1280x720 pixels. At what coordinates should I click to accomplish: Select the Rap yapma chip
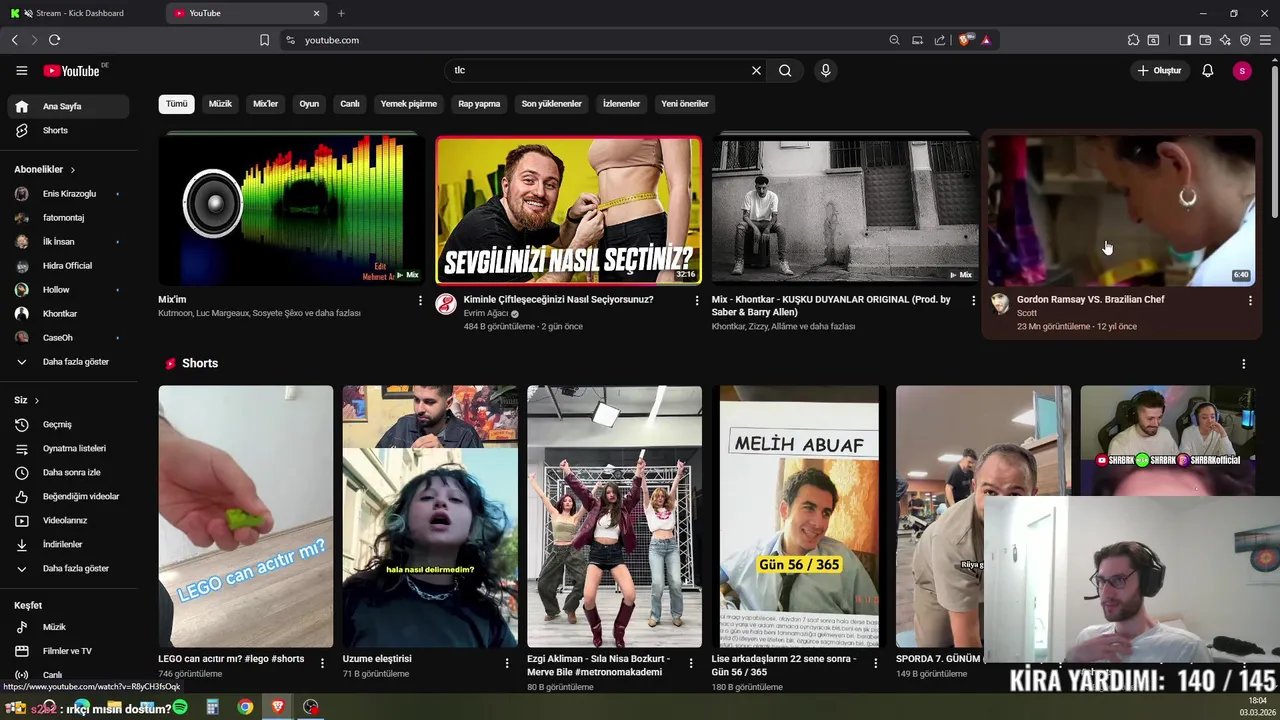pos(479,104)
